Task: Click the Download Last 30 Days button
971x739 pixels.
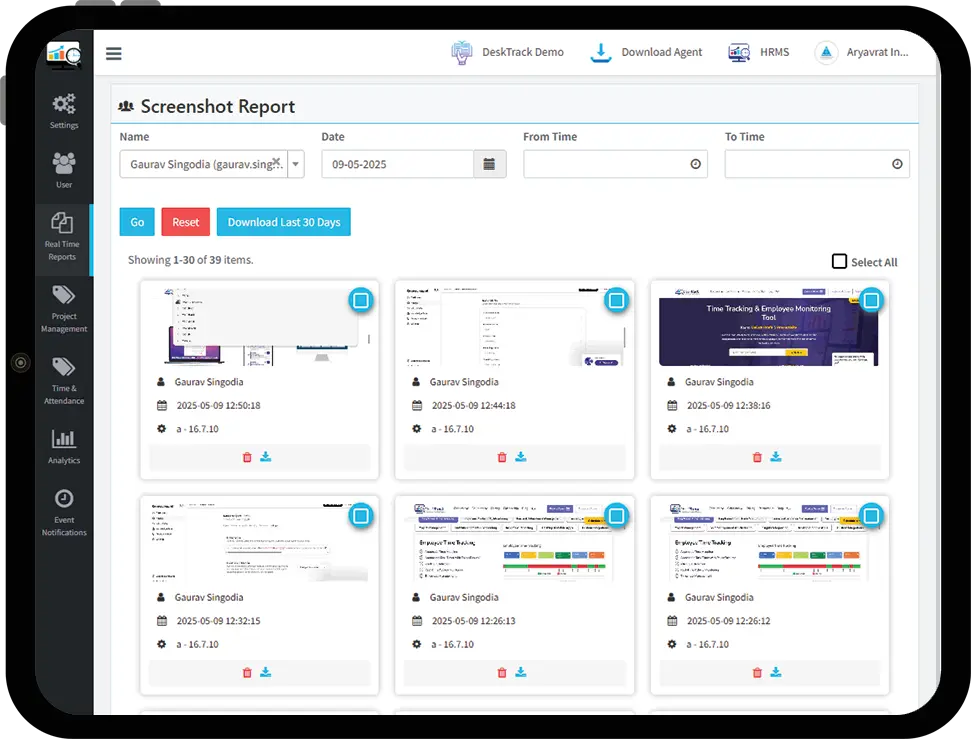Action: [x=283, y=222]
